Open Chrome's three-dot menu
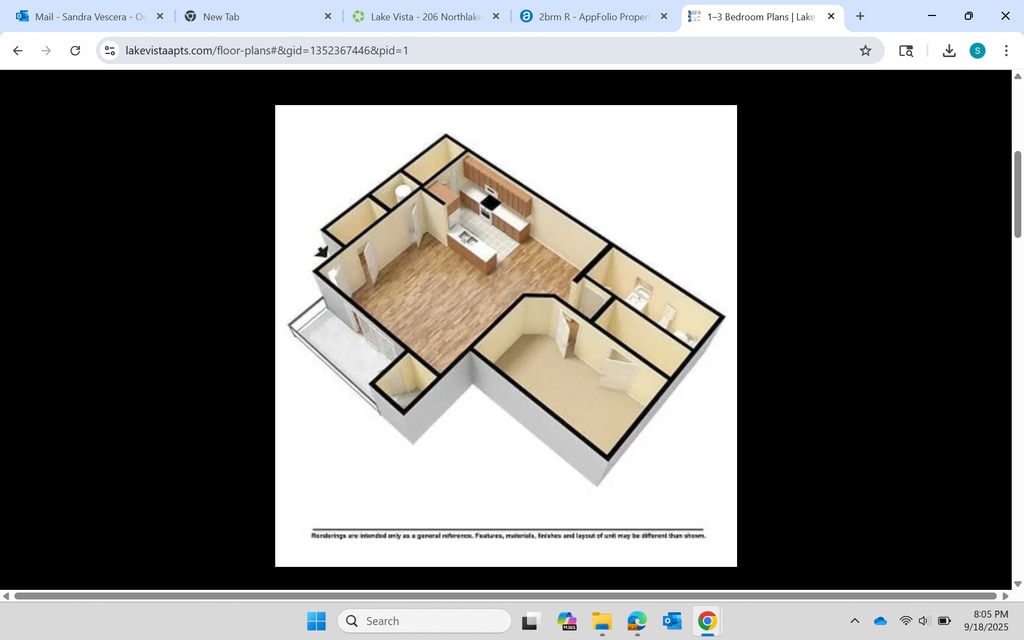 (x=1005, y=51)
